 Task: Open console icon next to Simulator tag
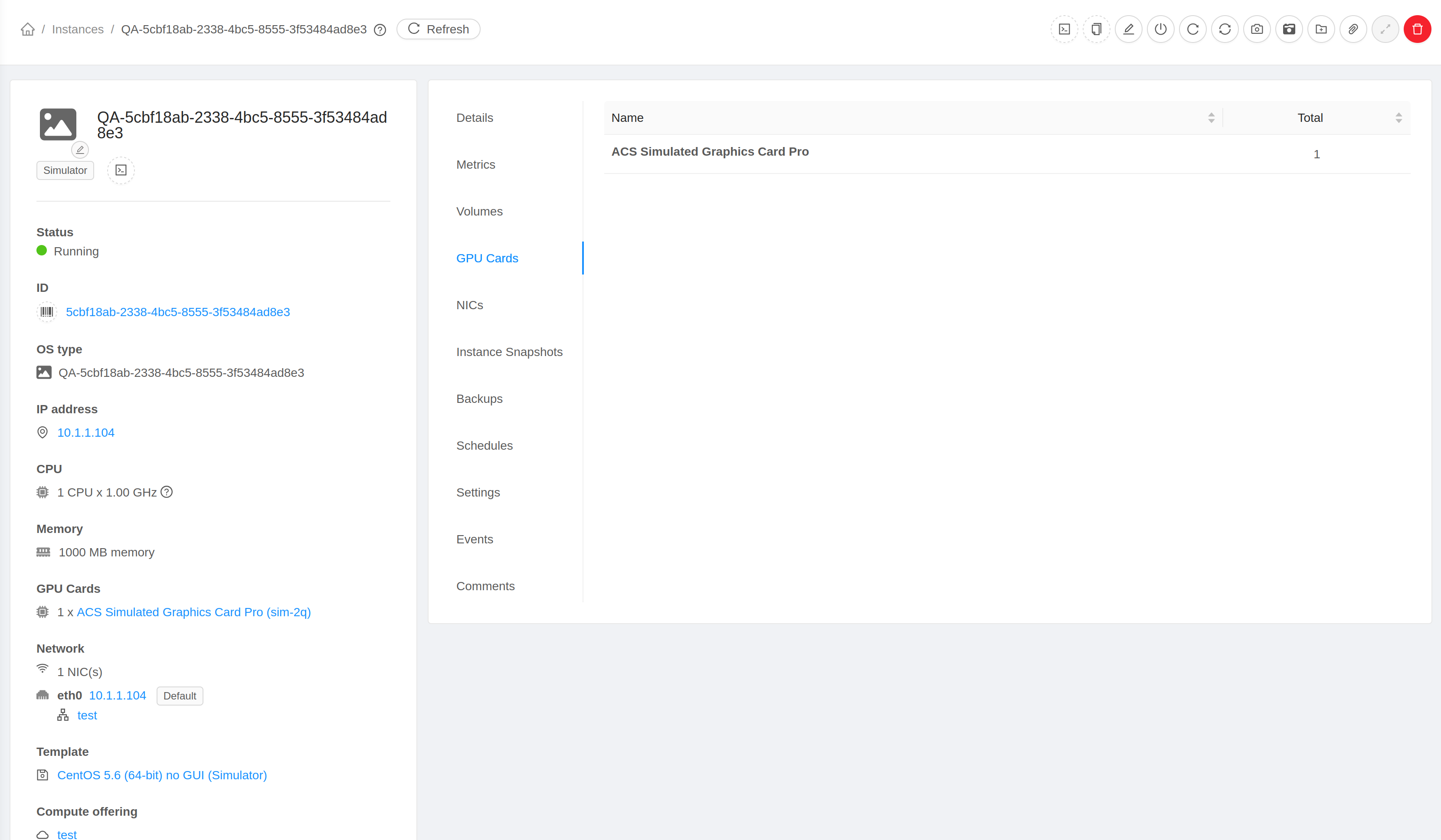click(121, 170)
